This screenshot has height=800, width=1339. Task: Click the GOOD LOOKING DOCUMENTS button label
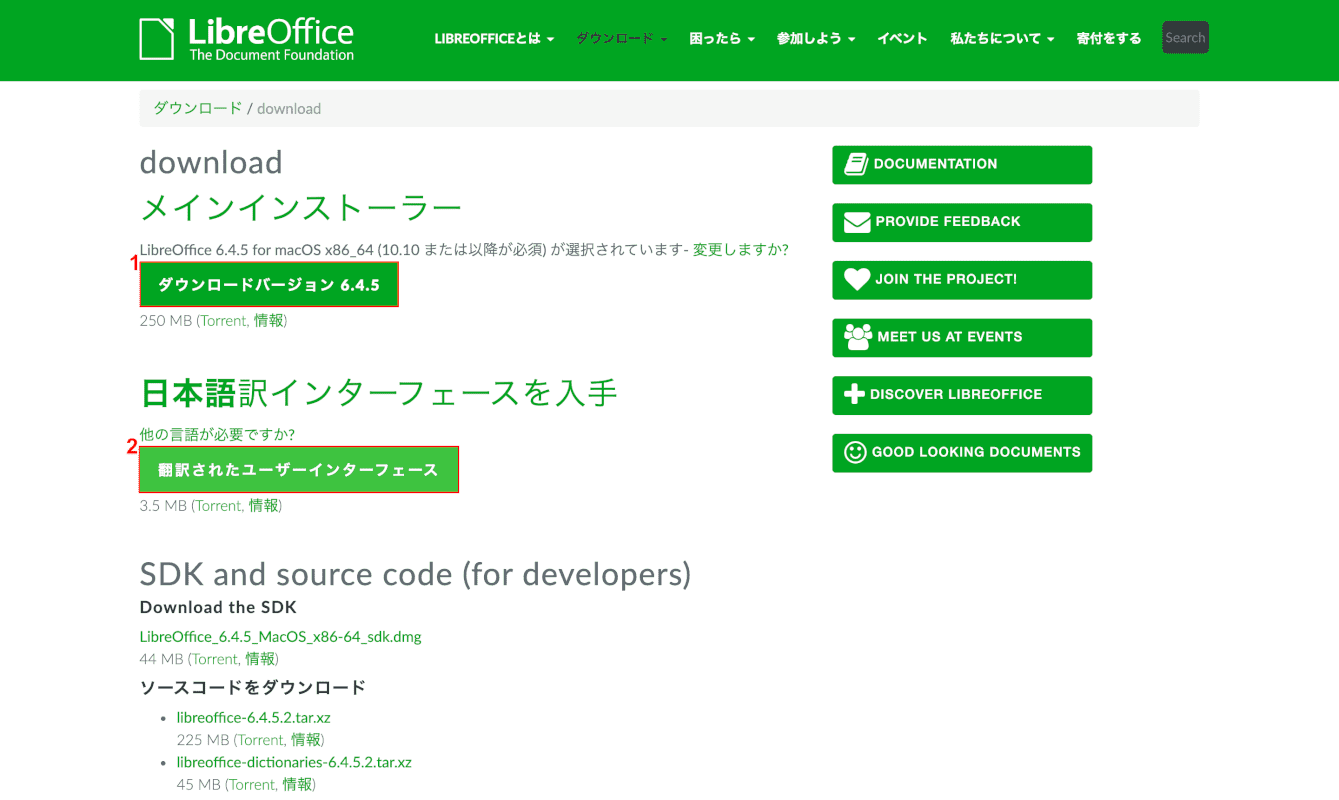(976, 452)
